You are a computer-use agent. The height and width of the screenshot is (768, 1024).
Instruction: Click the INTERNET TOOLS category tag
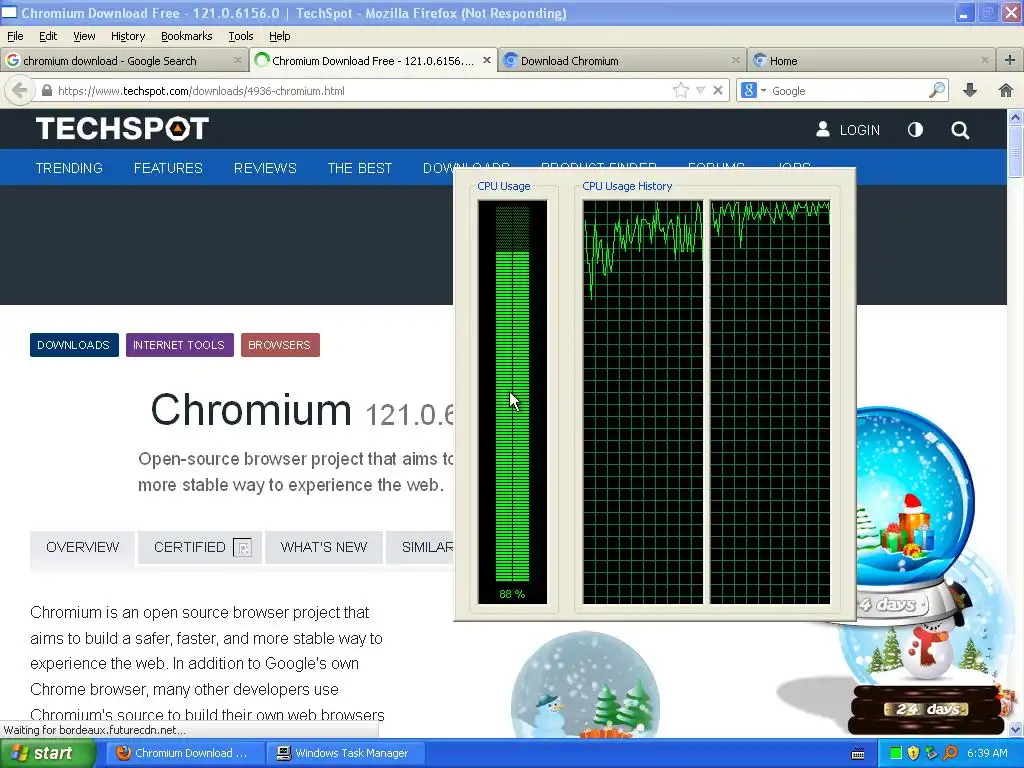180,345
